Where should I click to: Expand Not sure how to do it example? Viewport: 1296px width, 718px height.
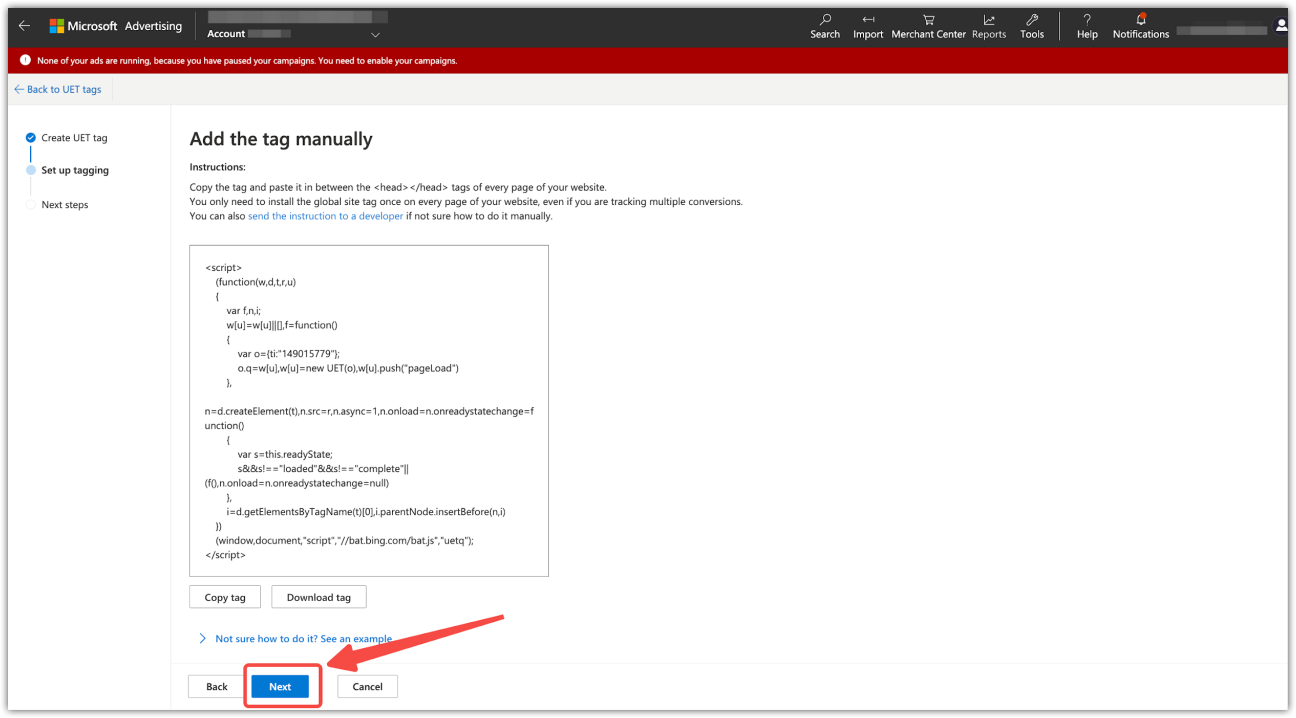coord(296,639)
